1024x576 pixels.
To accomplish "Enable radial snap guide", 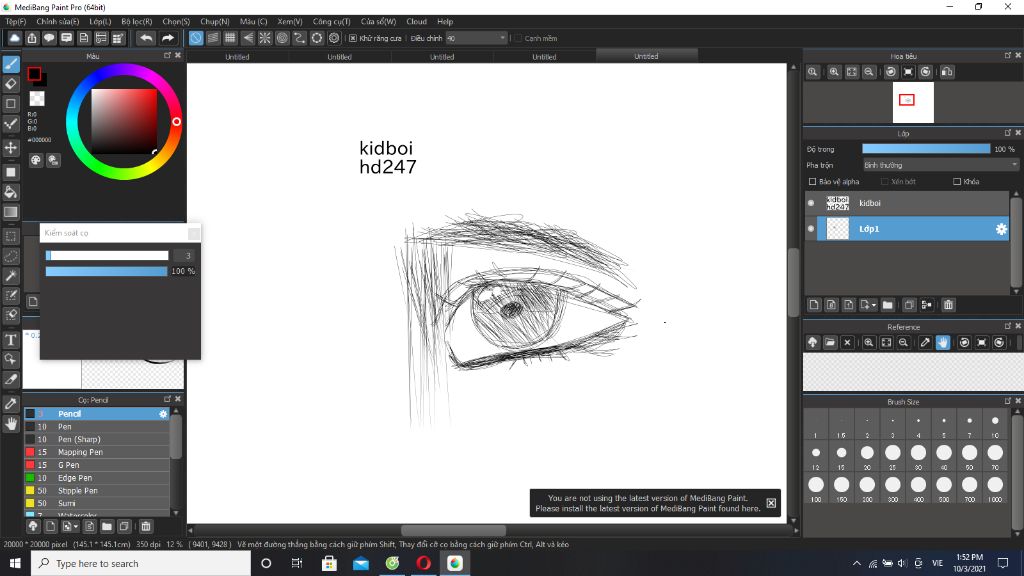I will coord(264,39).
